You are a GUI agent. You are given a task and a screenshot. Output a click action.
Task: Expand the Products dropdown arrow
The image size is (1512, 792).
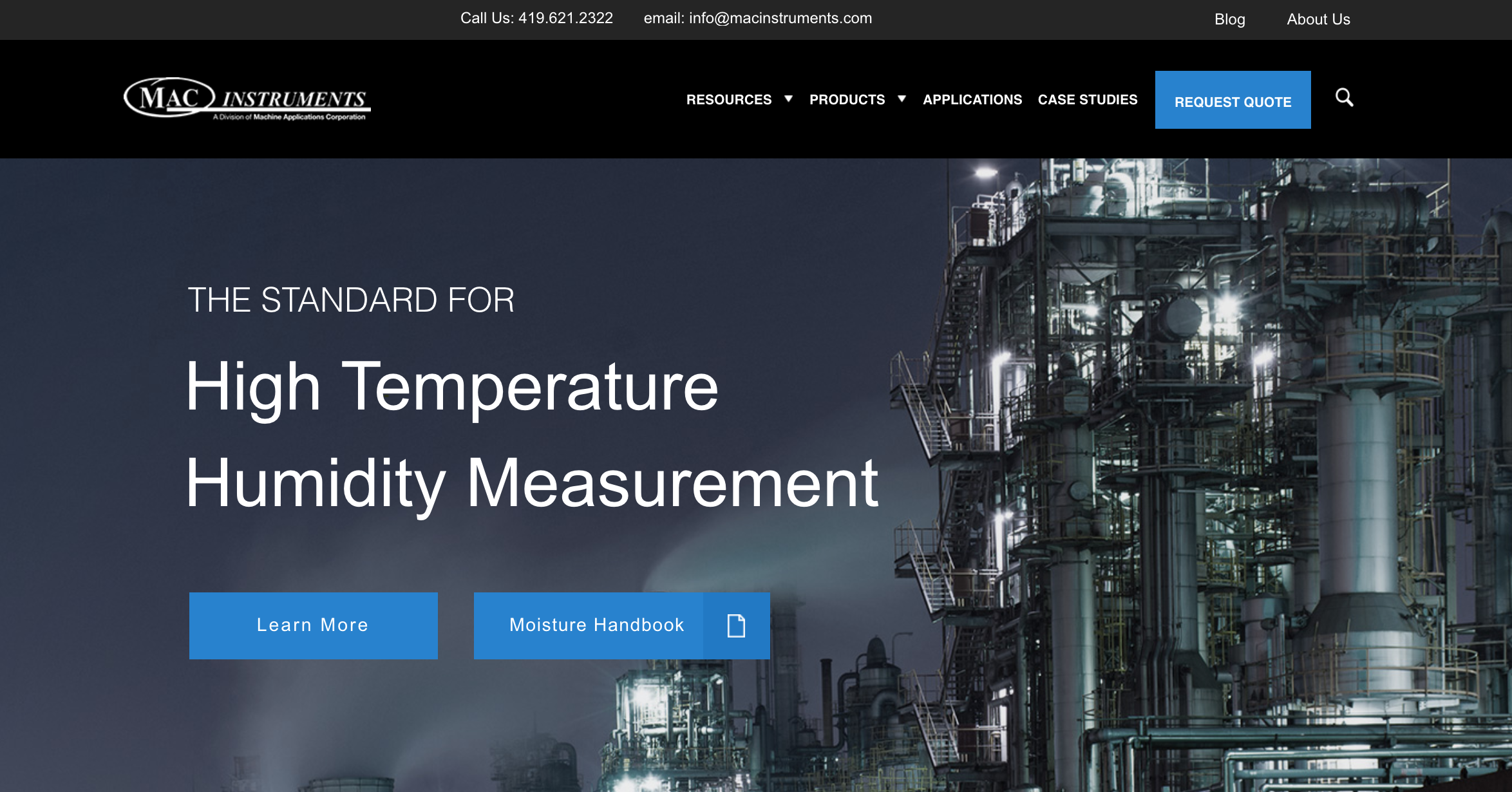pos(902,99)
